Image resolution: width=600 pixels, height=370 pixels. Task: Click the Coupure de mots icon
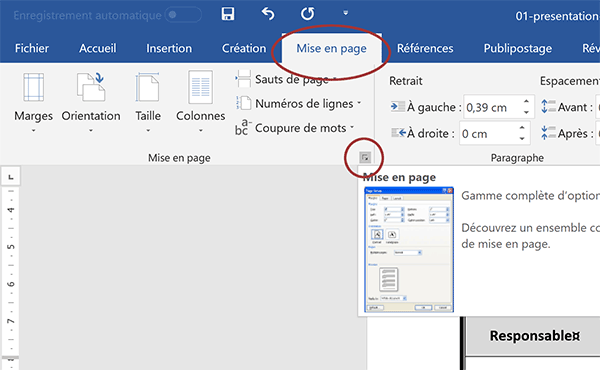pos(243,127)
